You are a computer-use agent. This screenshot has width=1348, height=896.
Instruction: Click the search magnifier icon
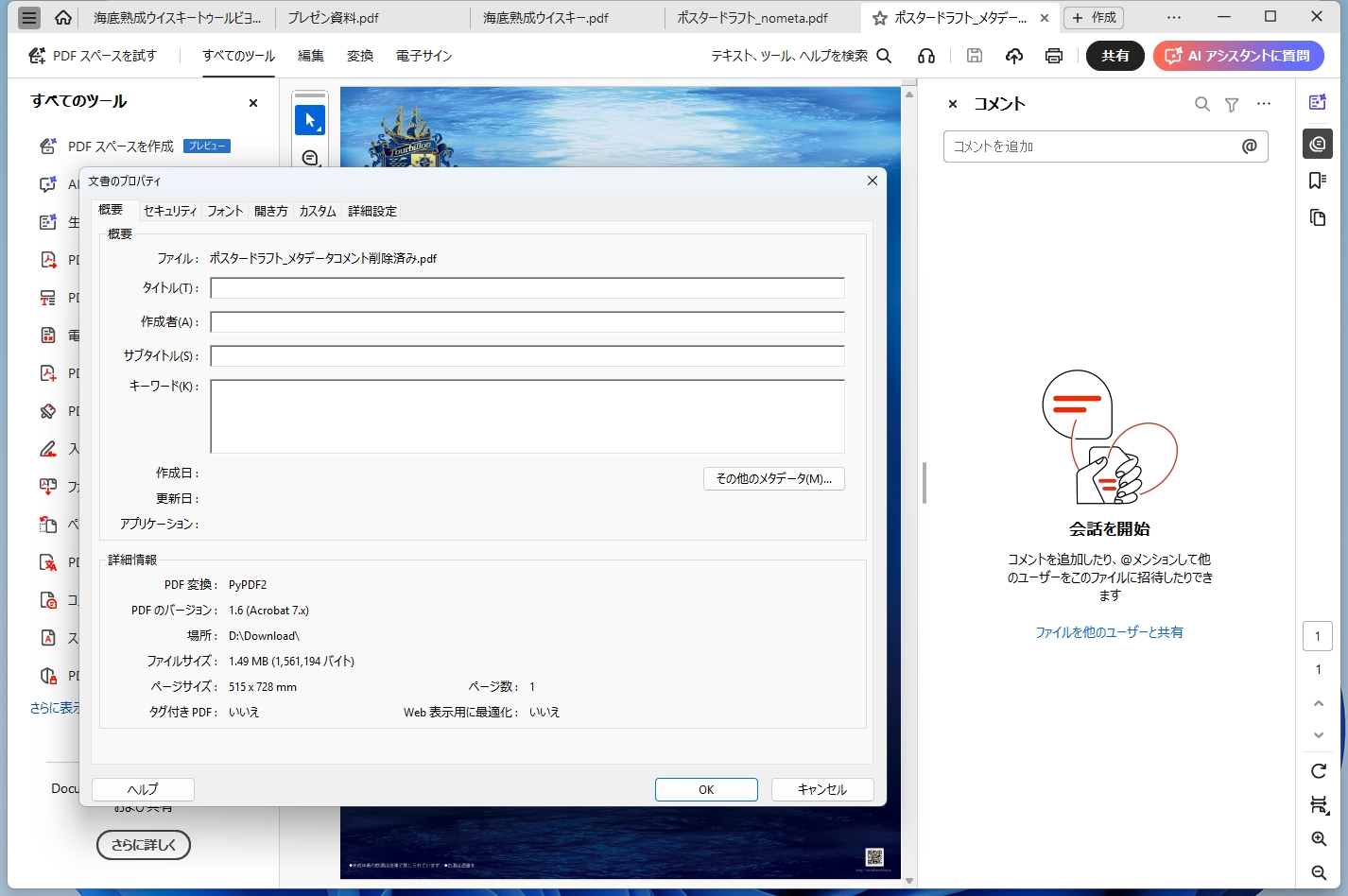point(884,57)
